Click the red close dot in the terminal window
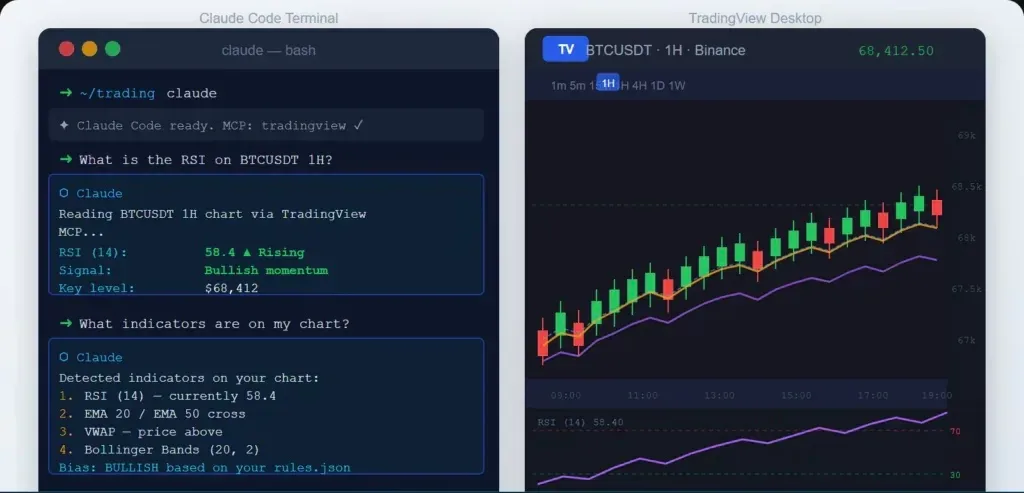Image resolution: width=1024 pixels, height=493 pixels. coord(67,49)
